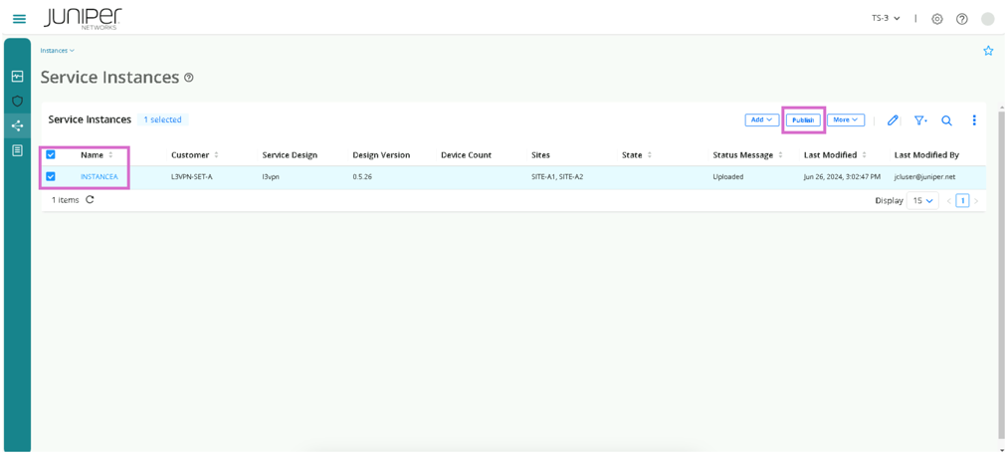Click the Sites column header
Screen dimensions: 1008x458
click(541, 155)
